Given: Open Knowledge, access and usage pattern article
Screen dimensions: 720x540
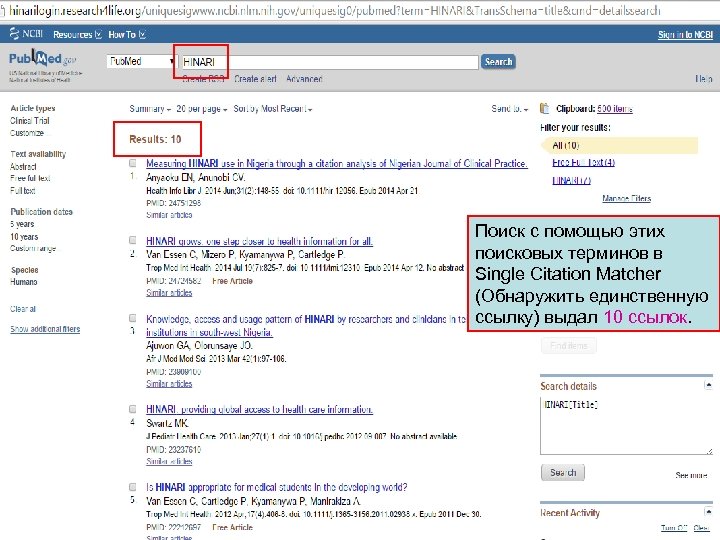Looking at the screenshot, I should [x=305, y=325].
